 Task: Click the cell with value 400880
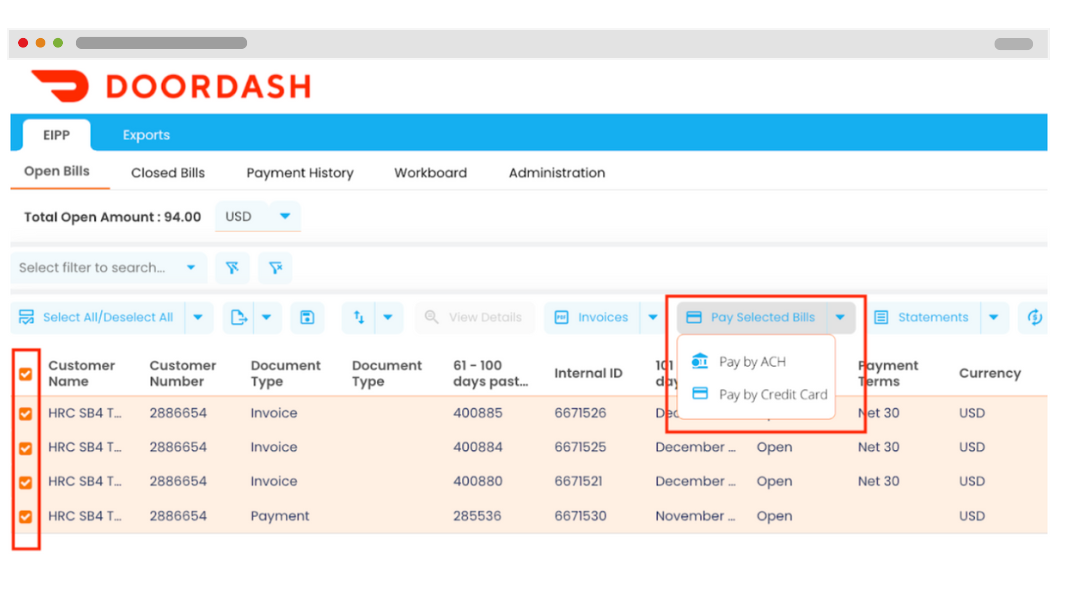coord(477,482)
